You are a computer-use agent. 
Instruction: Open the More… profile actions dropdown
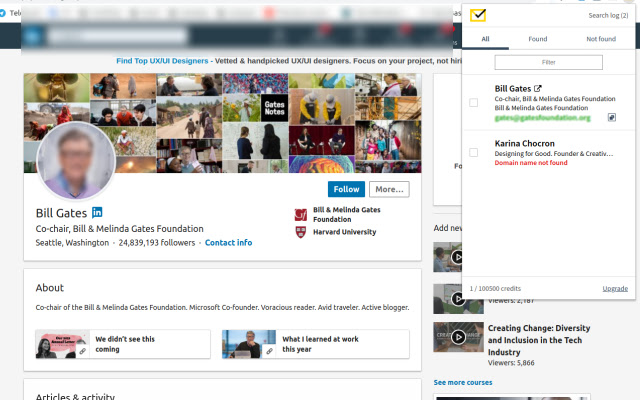(x=389, y=189)
